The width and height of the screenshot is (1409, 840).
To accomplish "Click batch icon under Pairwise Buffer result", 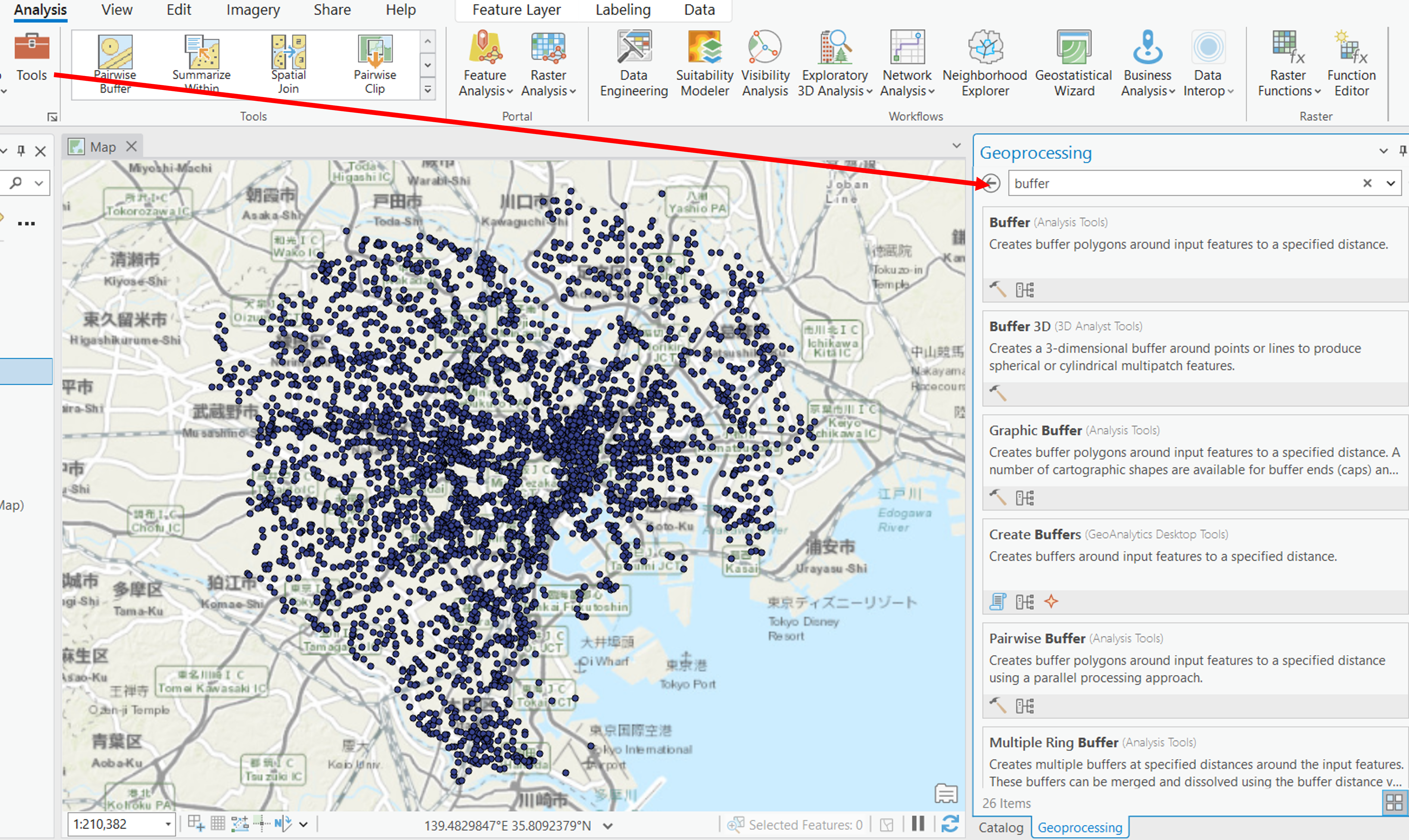I will 1025,706.
